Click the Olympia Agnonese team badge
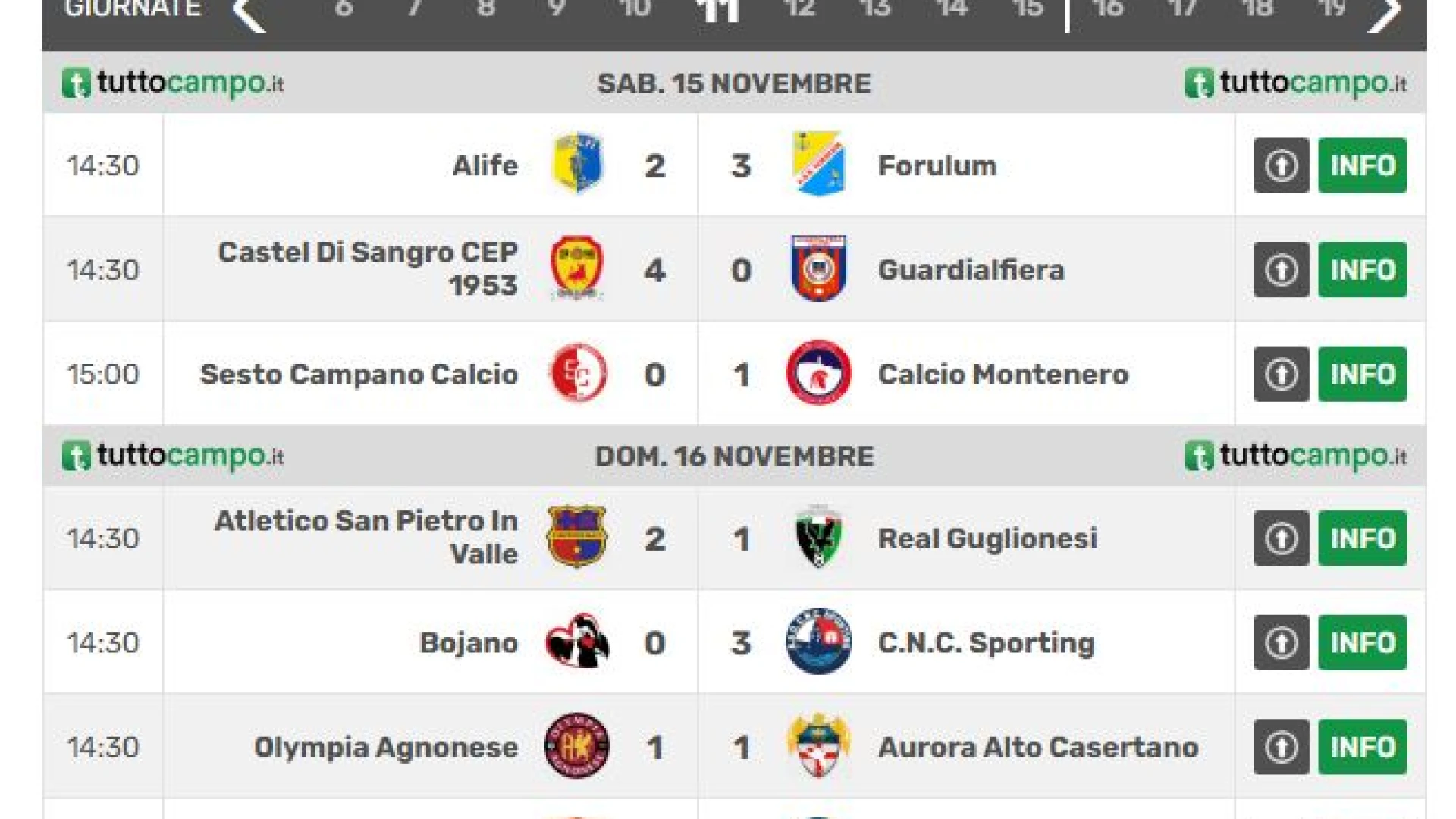1456x819 pixels. pyautogui.click(x=577, y=746)
